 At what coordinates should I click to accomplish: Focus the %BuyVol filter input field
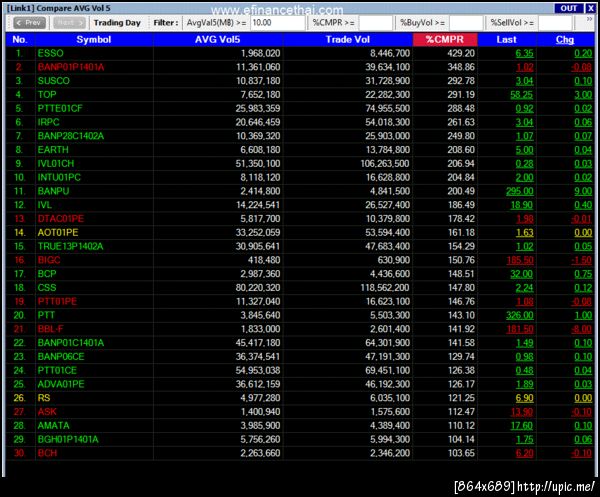(x=466, y=23)
